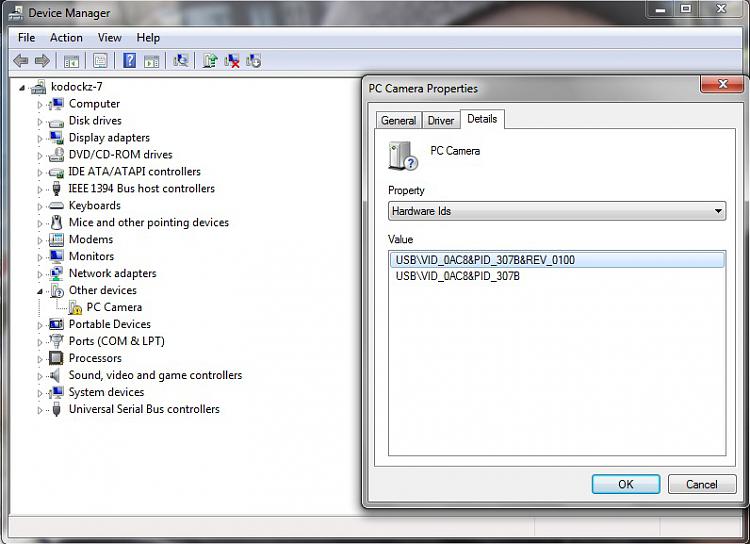Screen dimensions: 750x544
Task: Select the Mice and other pointing devices icon
Action: click(x=56, y=222)
